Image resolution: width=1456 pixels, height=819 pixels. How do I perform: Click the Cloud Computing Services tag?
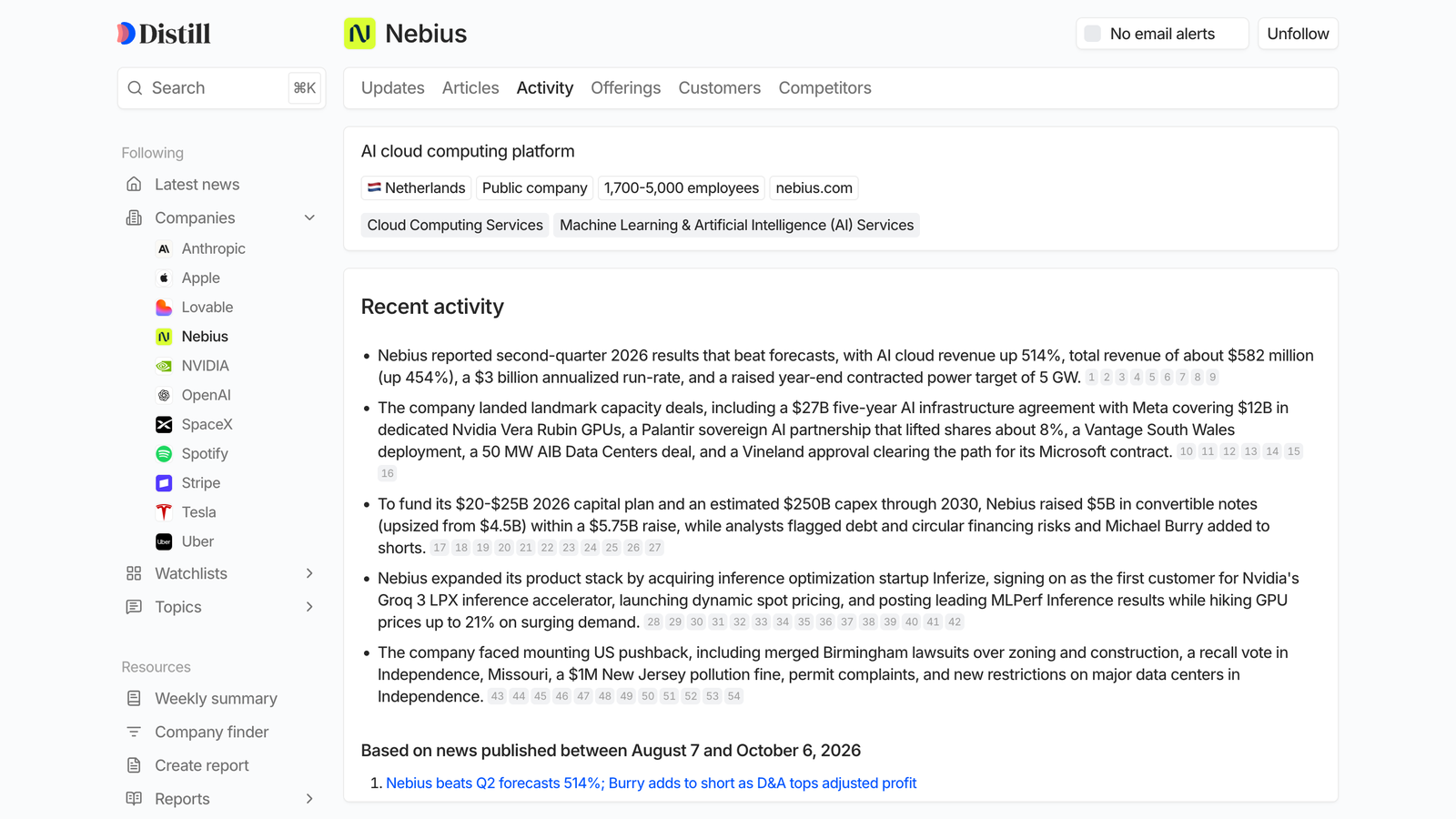[x=455, y=225]
